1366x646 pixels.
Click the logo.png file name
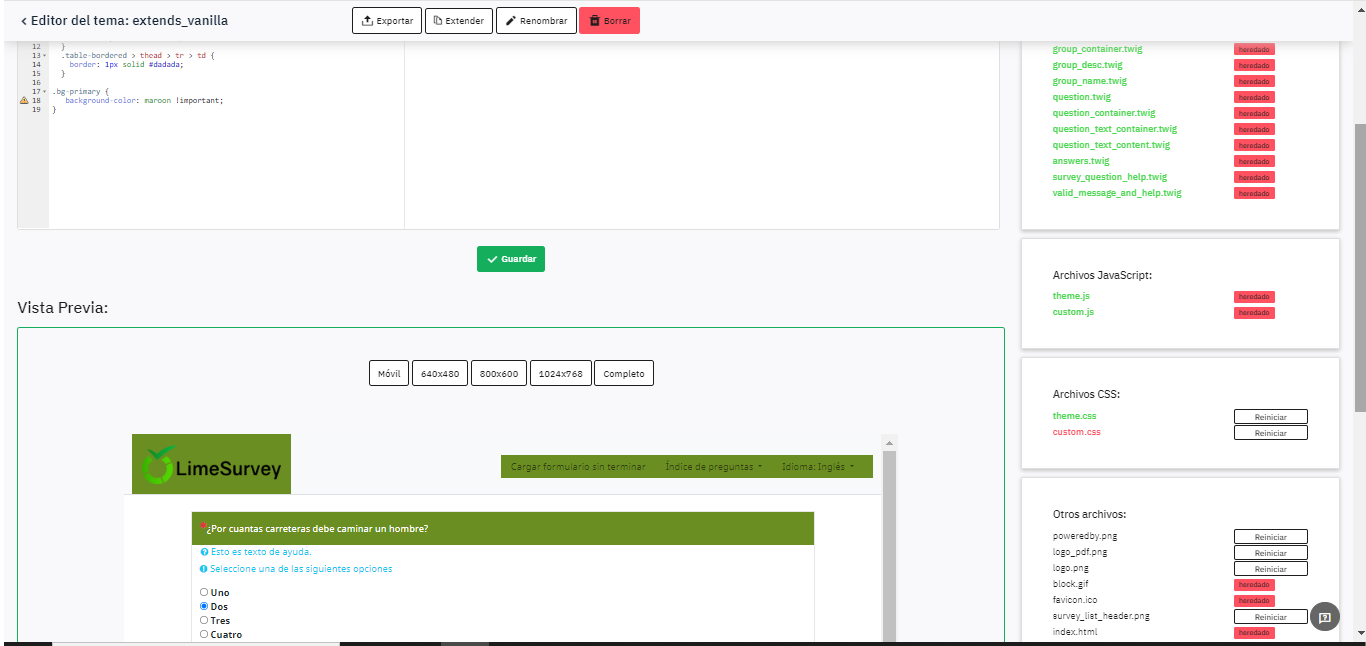pos(1070,568)
